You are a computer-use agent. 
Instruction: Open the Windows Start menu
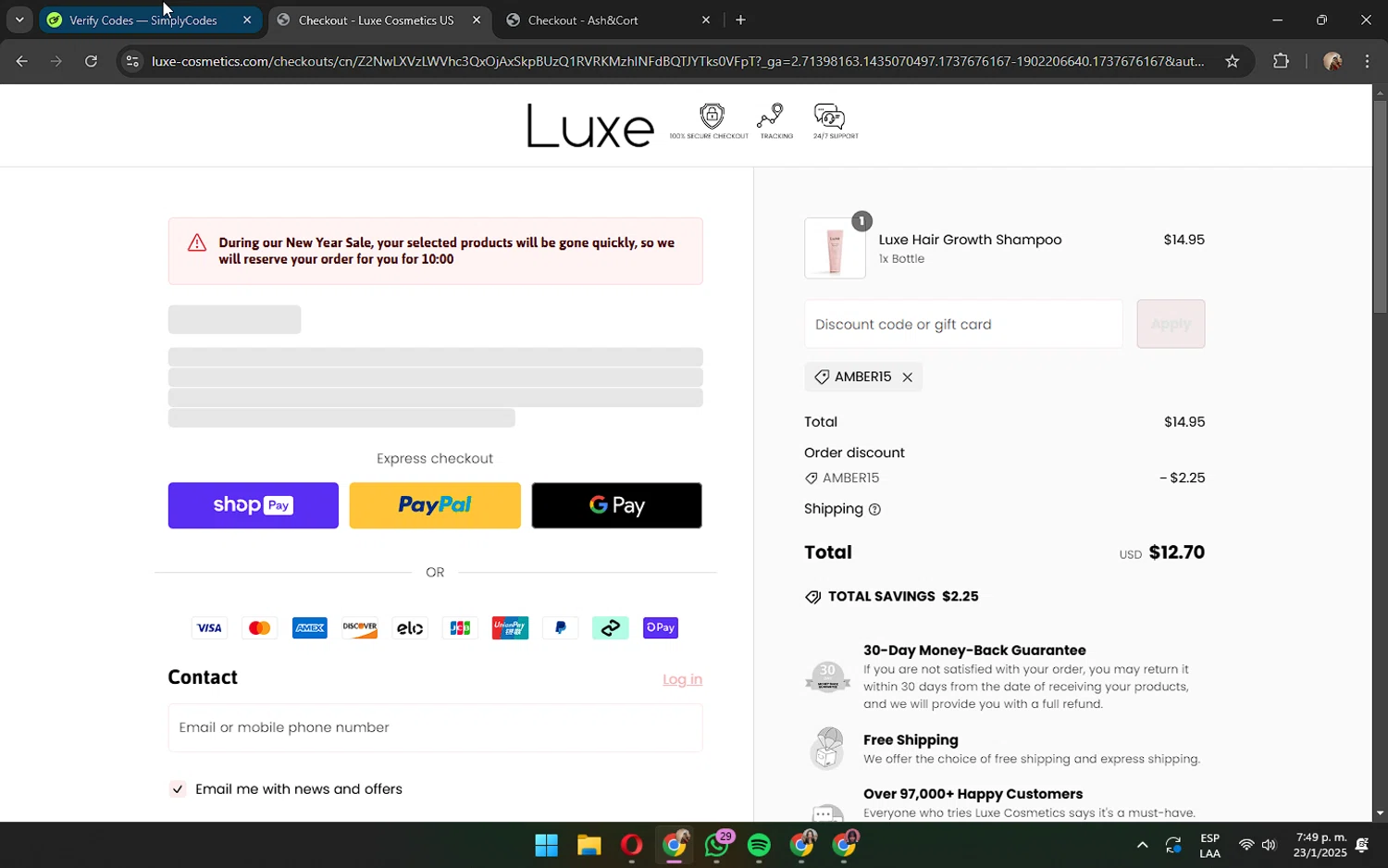point(546,845)
